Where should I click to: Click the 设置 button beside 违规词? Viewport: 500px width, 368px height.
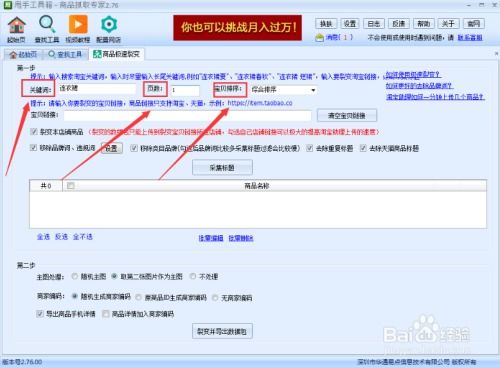(112, 148)
